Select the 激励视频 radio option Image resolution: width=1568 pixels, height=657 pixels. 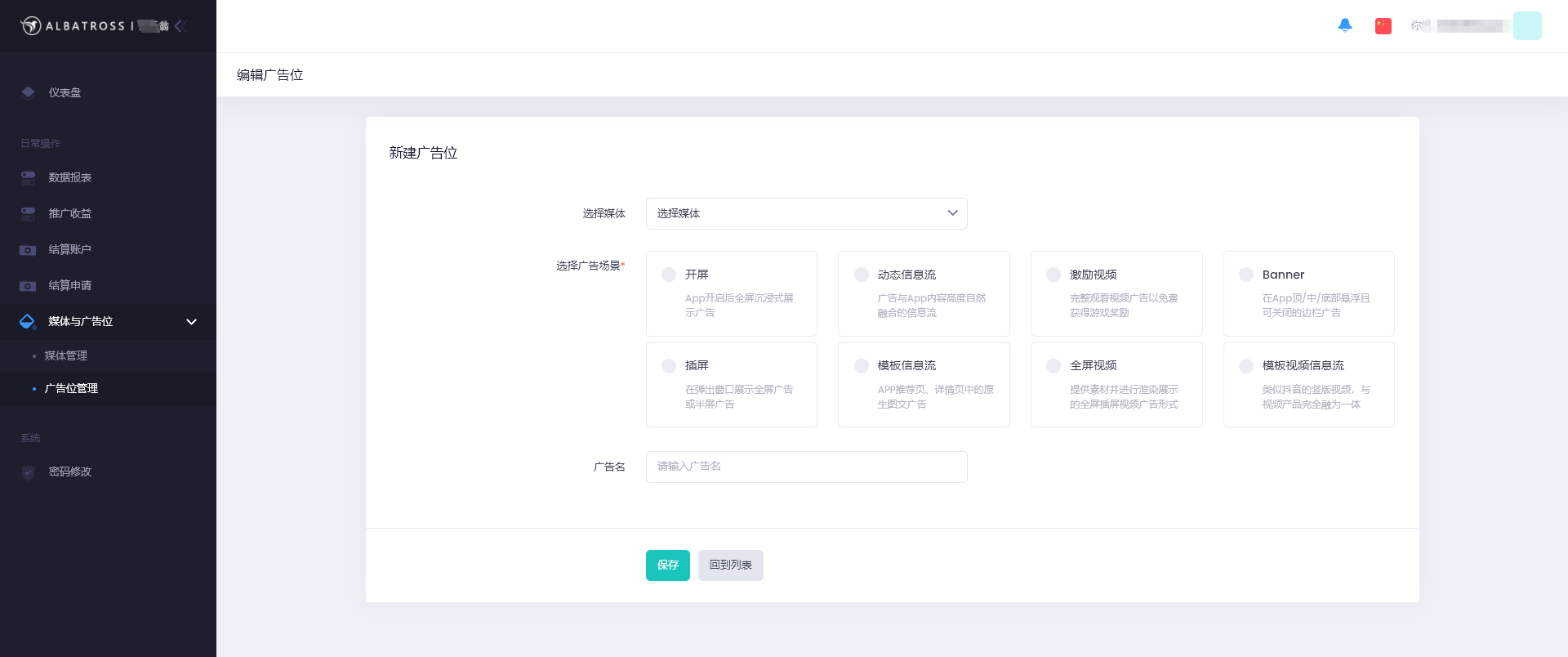pyautogui.click(x=1053, y=275)
